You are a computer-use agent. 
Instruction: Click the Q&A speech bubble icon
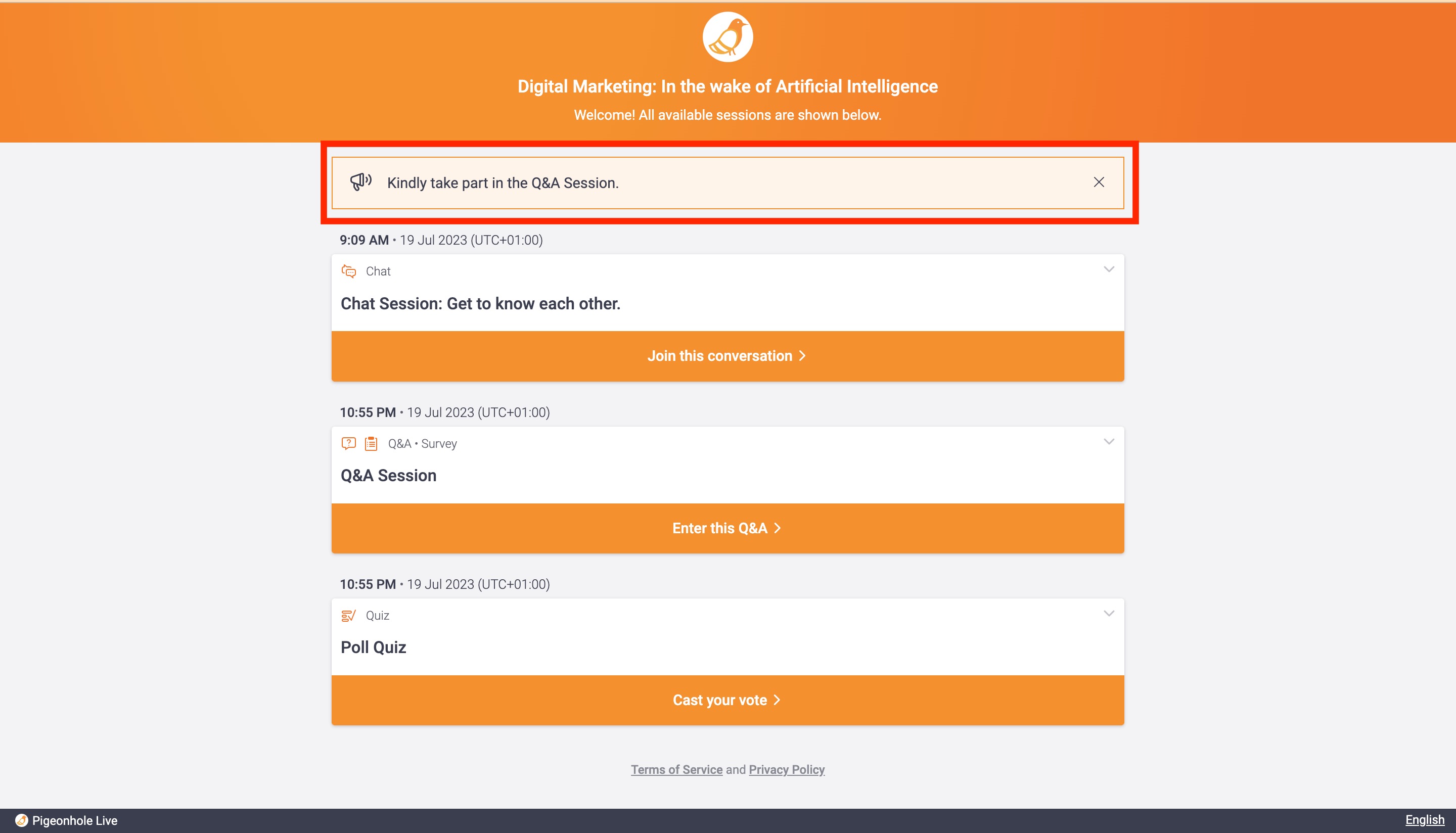coord(348,443)
